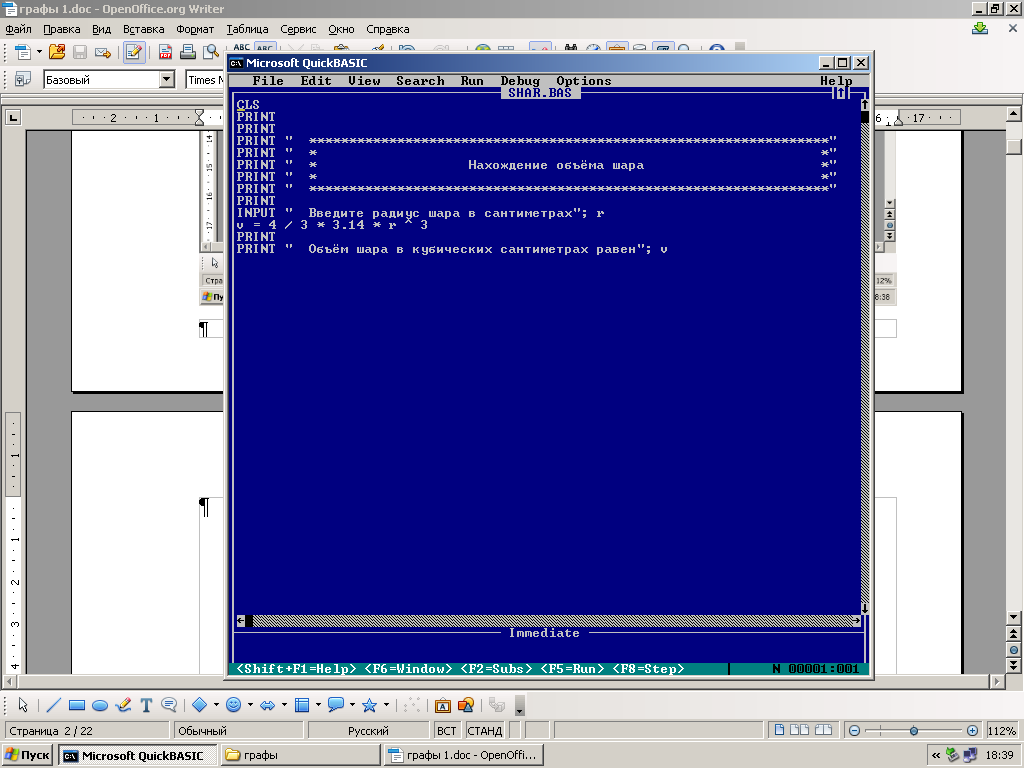This screenshot has height=768, width=1024.
Task: Open View menu in QuickBASIC
Action: pos(364,81)
